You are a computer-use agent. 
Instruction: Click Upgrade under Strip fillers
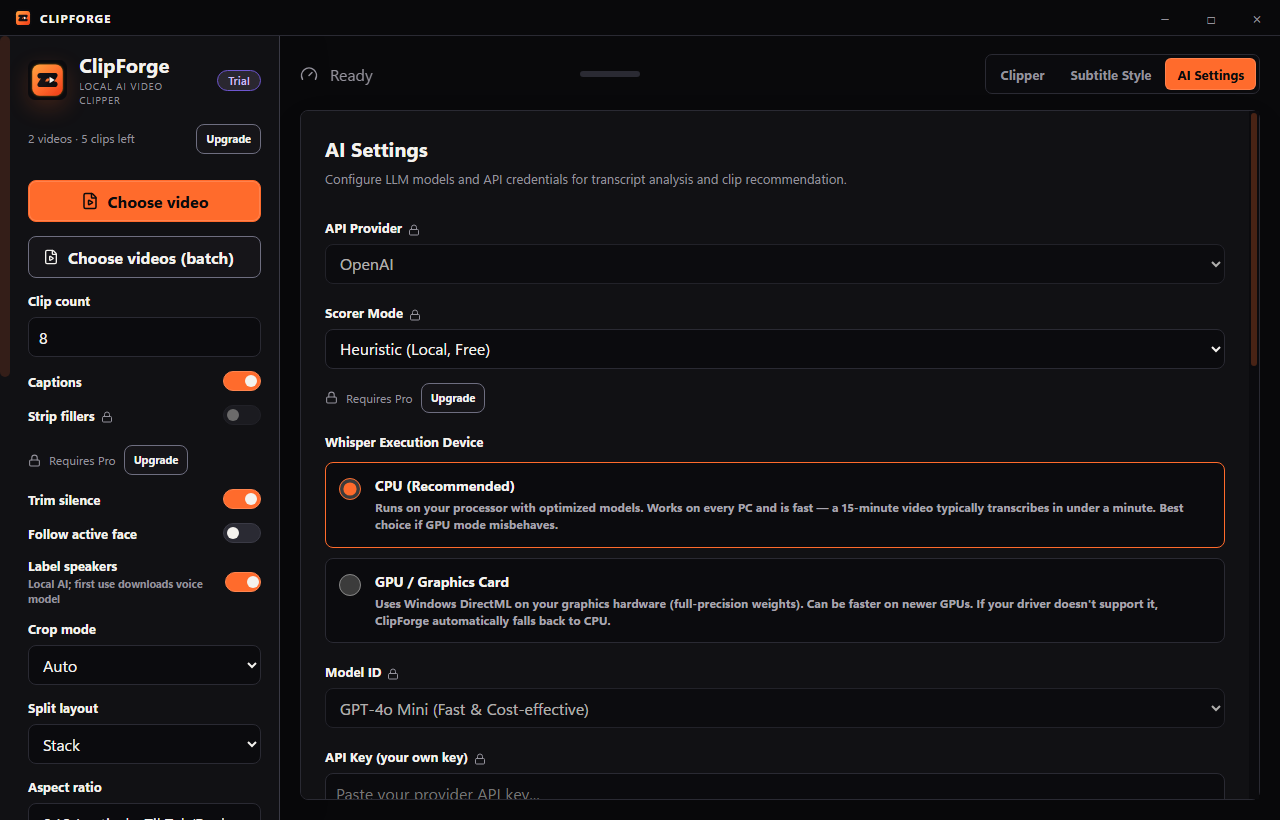156,460
